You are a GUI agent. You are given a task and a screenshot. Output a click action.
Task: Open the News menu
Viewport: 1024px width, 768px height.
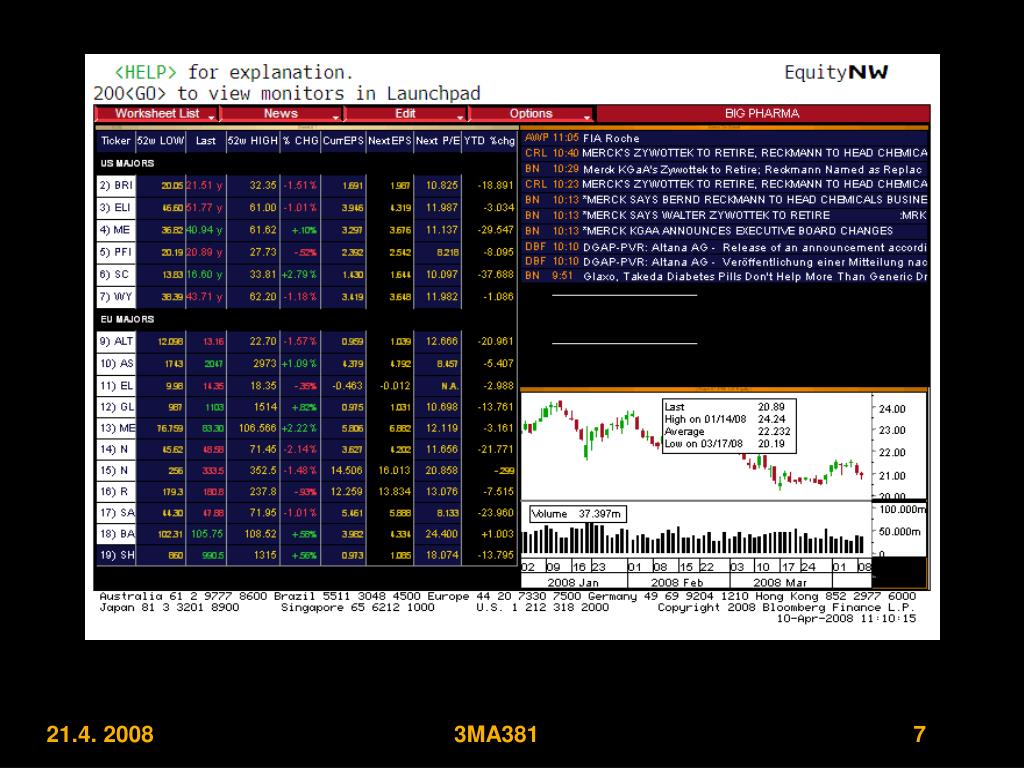(281, 114)
